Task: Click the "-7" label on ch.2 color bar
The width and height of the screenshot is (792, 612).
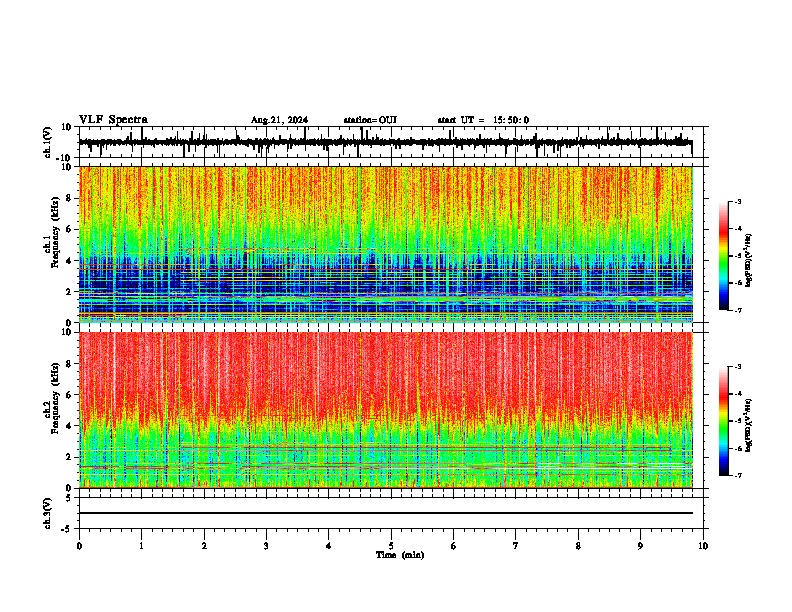Action: pyautogui.click(x=738, y=475)
